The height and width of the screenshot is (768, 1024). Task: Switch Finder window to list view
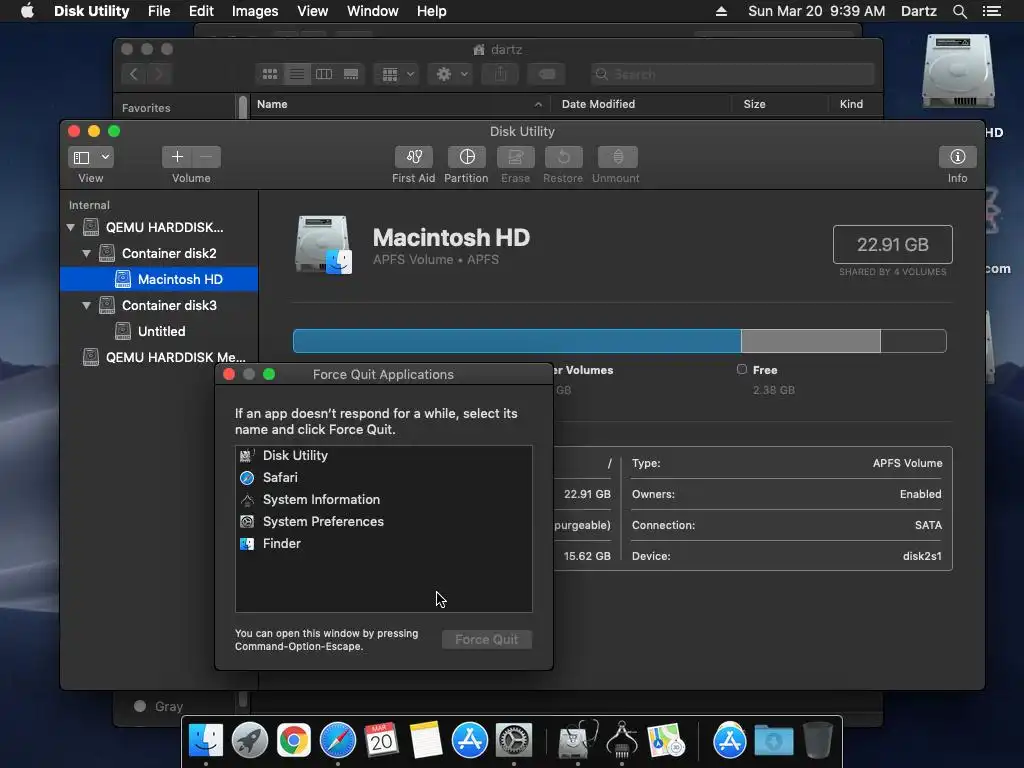click(296, 74)
